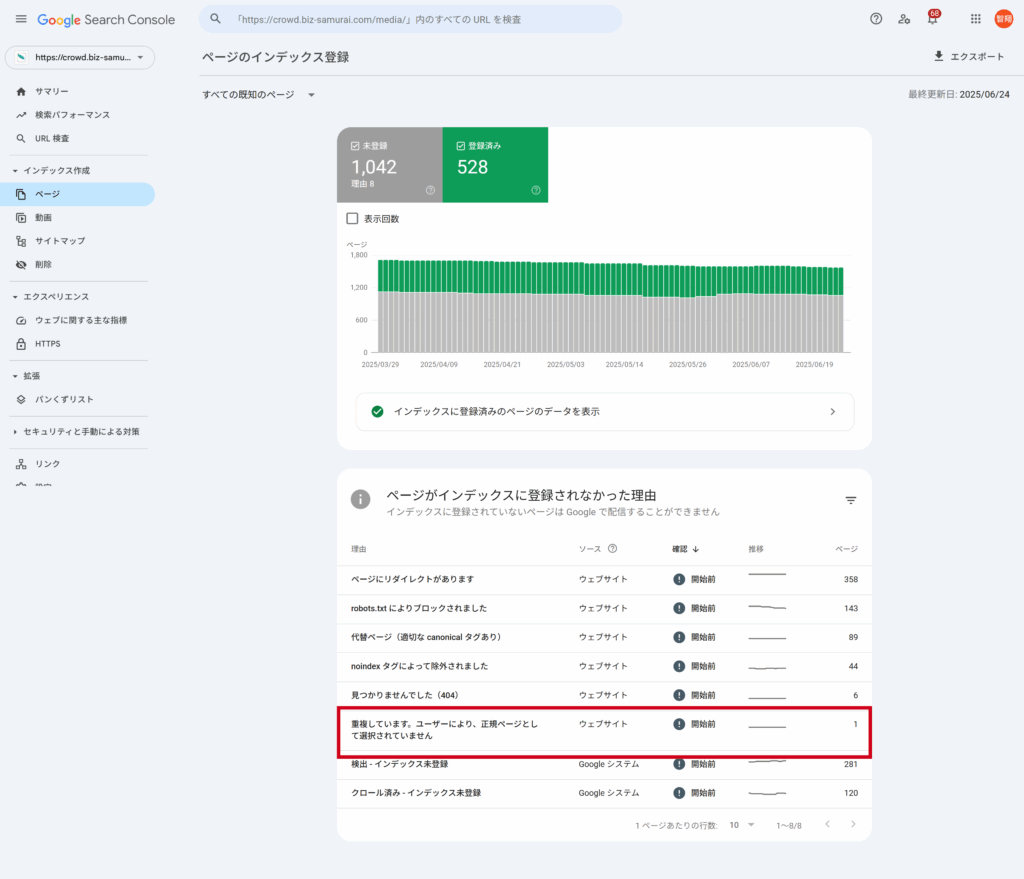1024x879 pixels.
Task: Click the URL inspection search field
Action: (x=410, y=19)
